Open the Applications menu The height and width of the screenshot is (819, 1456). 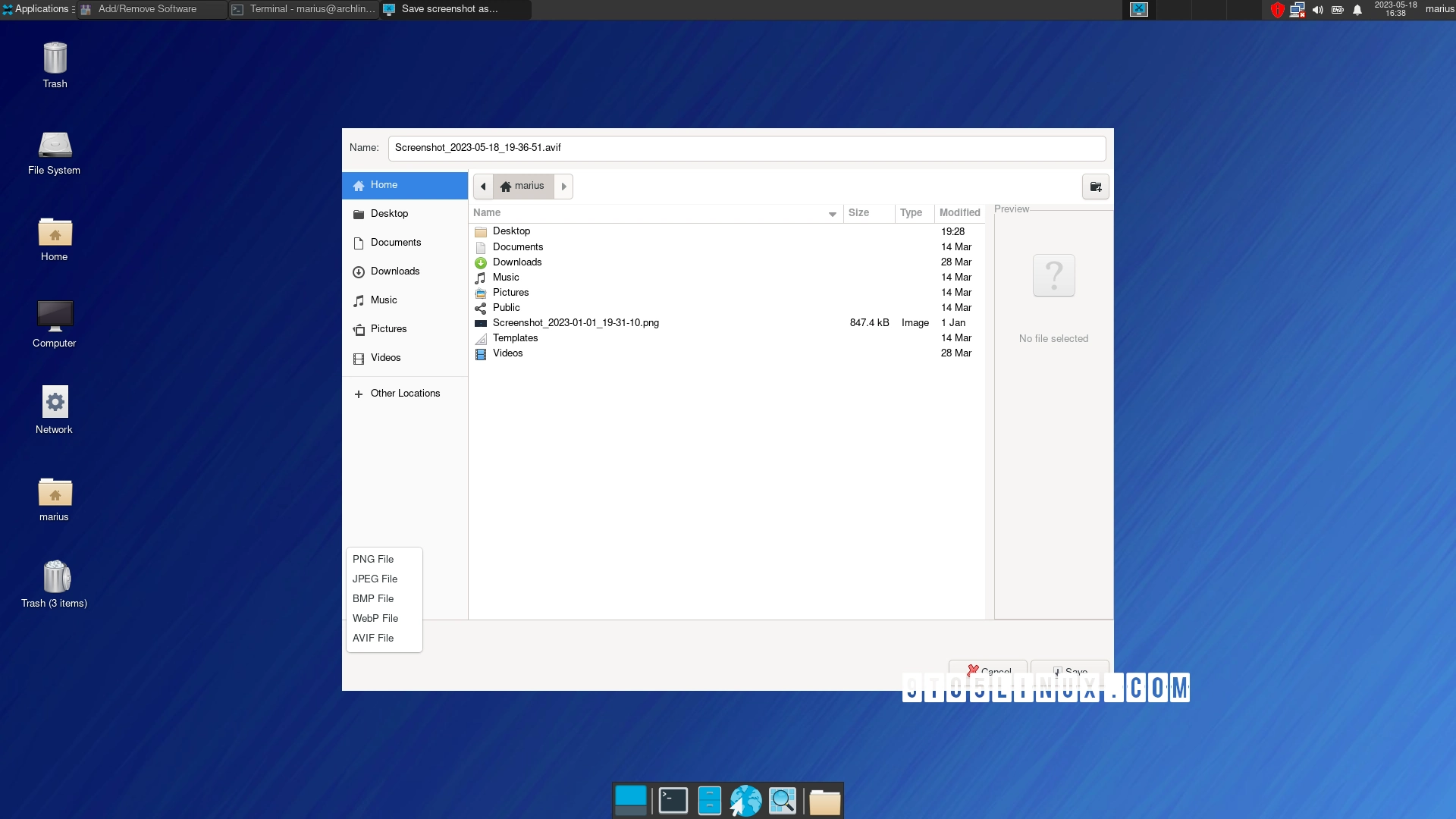[x=36, y=9]
